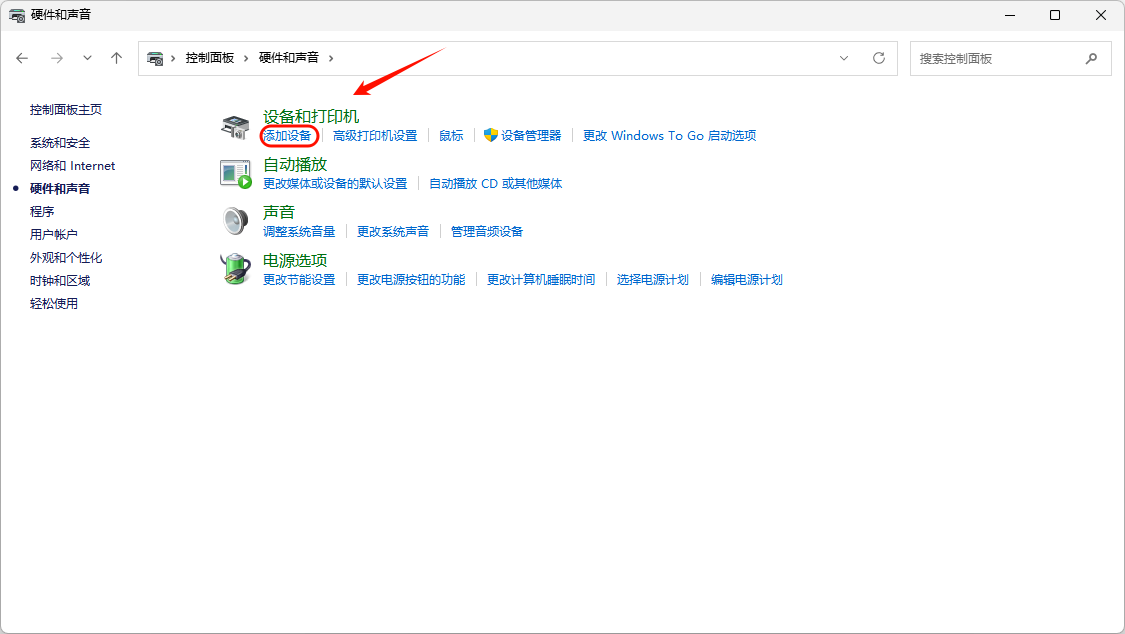Click 硬件和声音 breadcrumb in address bar

(x=288, y=58)
